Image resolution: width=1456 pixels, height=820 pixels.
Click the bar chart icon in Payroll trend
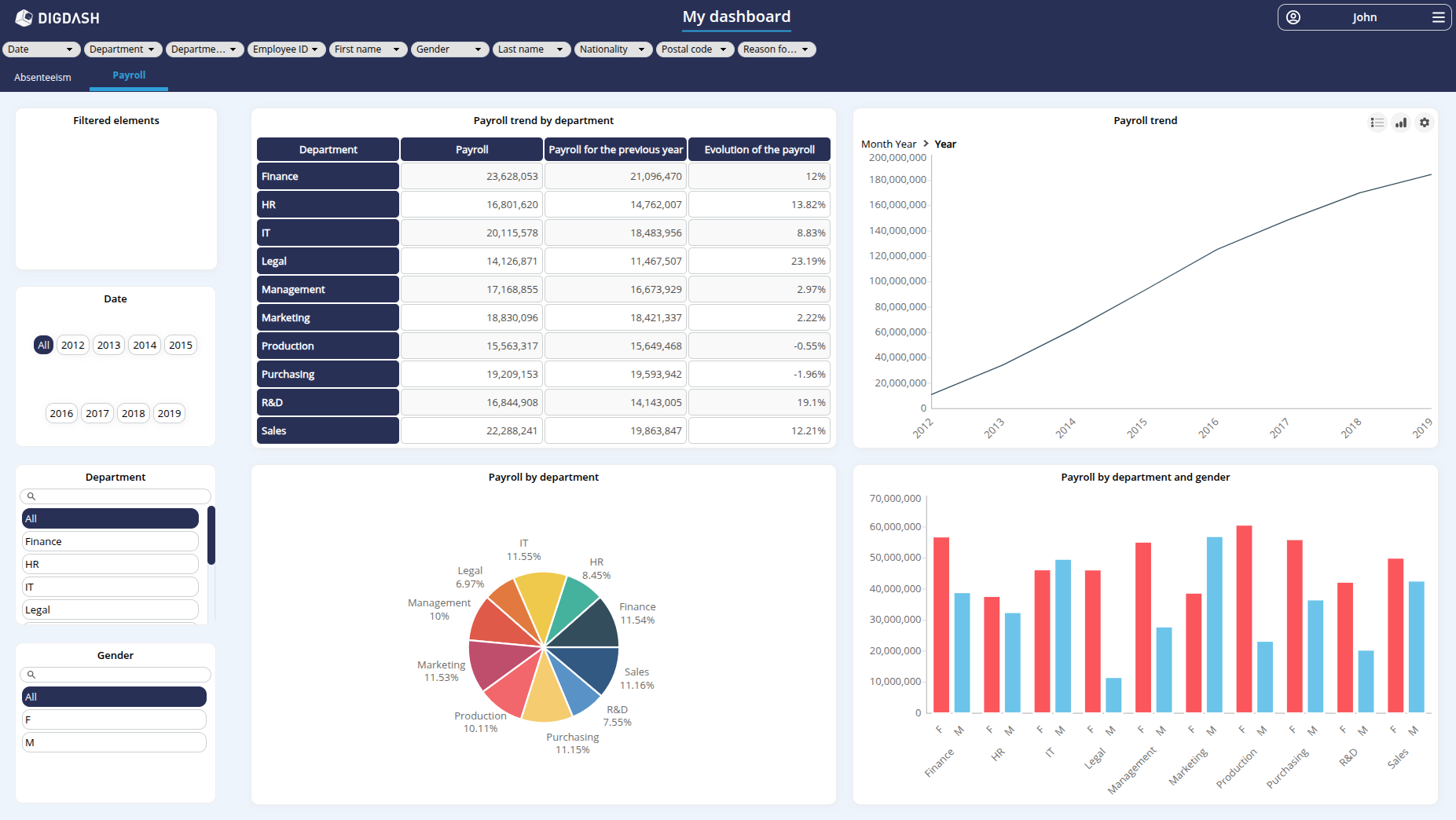(1401, 123)
